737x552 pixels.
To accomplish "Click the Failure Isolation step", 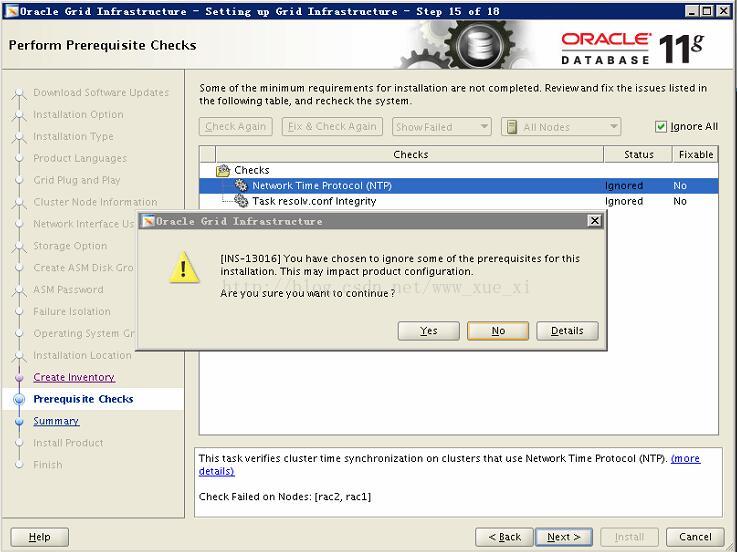I will pos(71,311).
